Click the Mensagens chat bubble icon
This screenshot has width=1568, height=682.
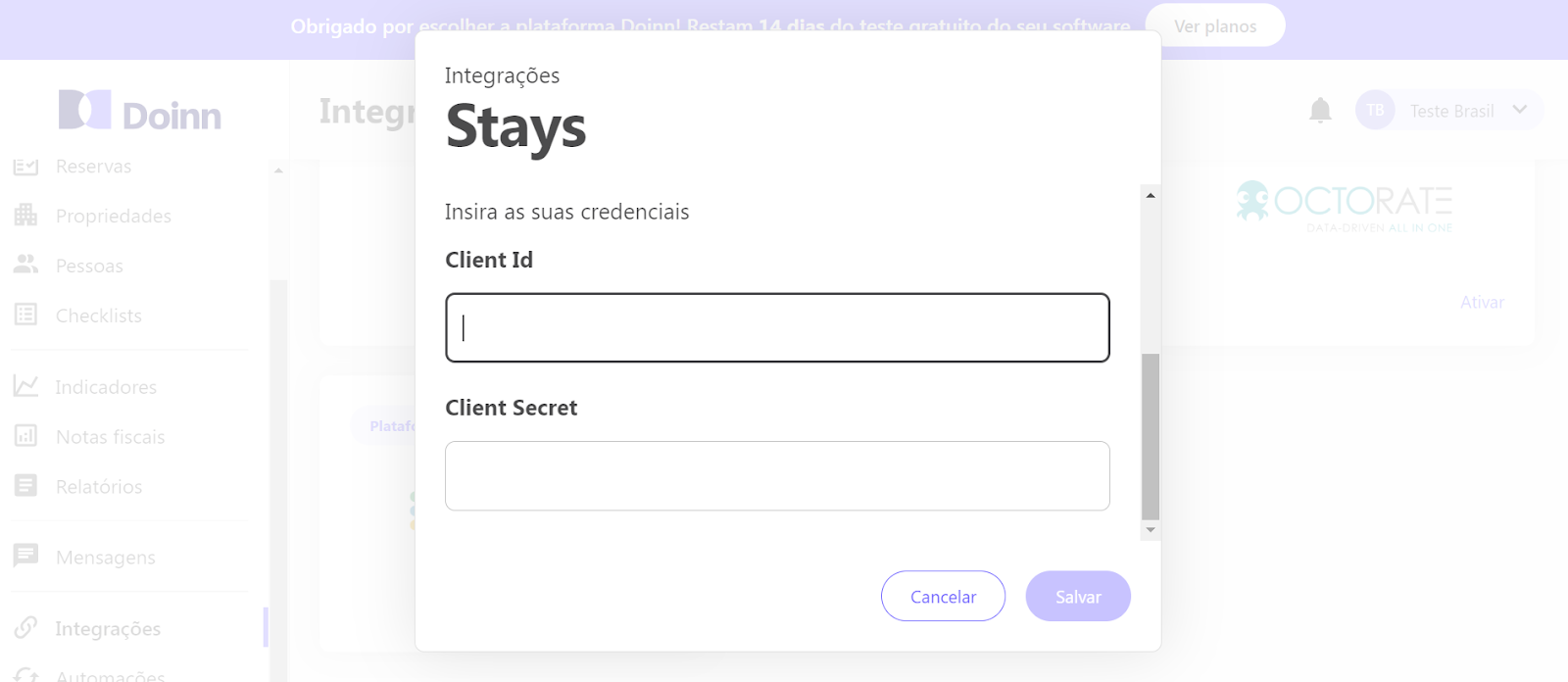tap(25, 556)
